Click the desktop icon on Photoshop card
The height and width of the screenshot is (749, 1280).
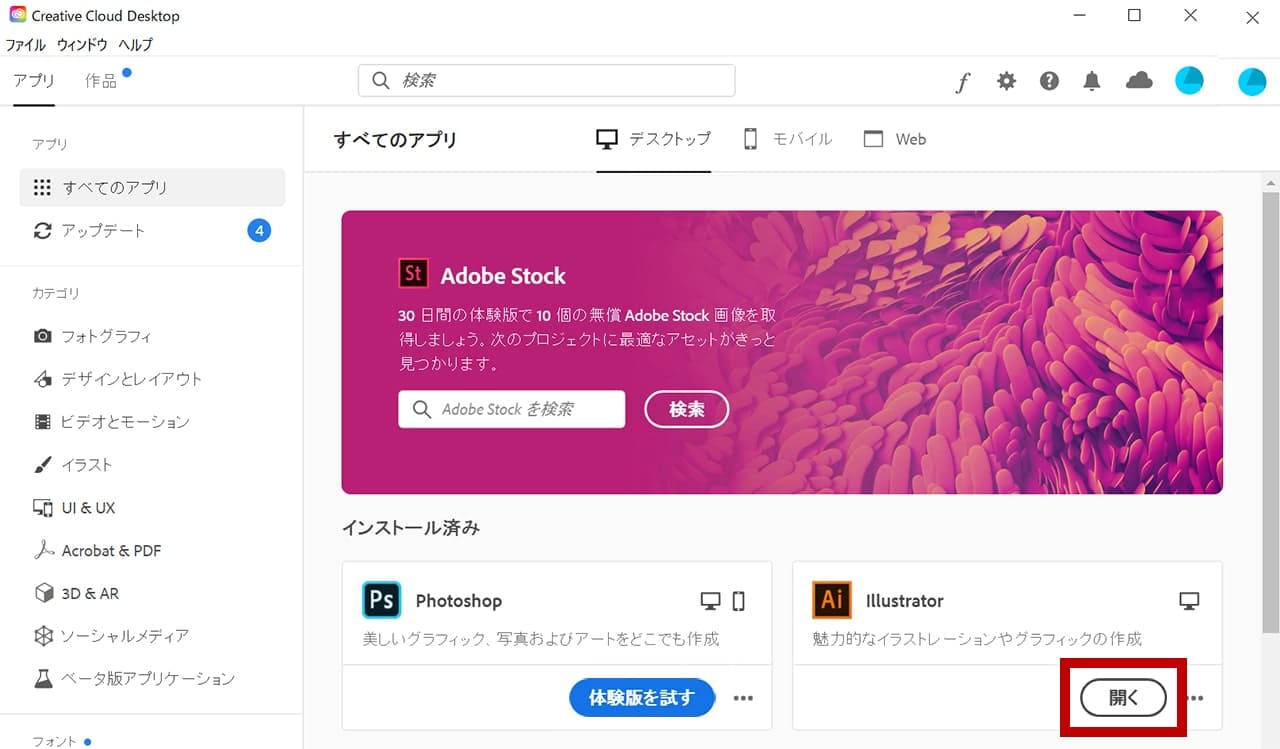point(710,601)
